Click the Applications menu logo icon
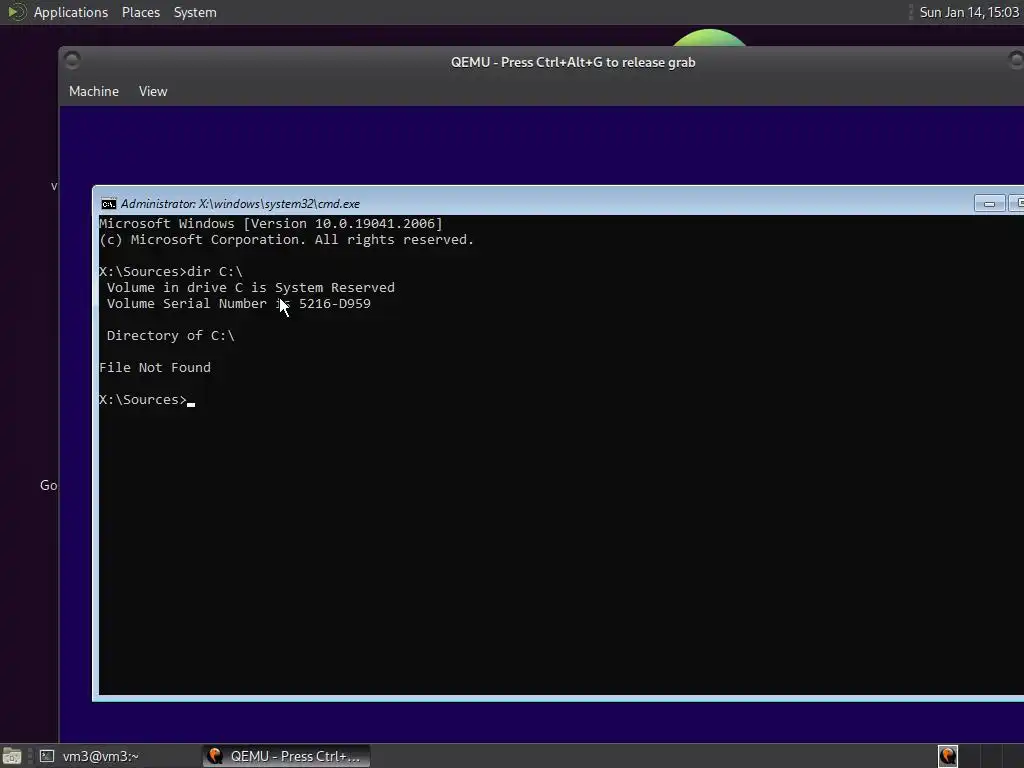1024x768 pixels. tap(16, 12)
